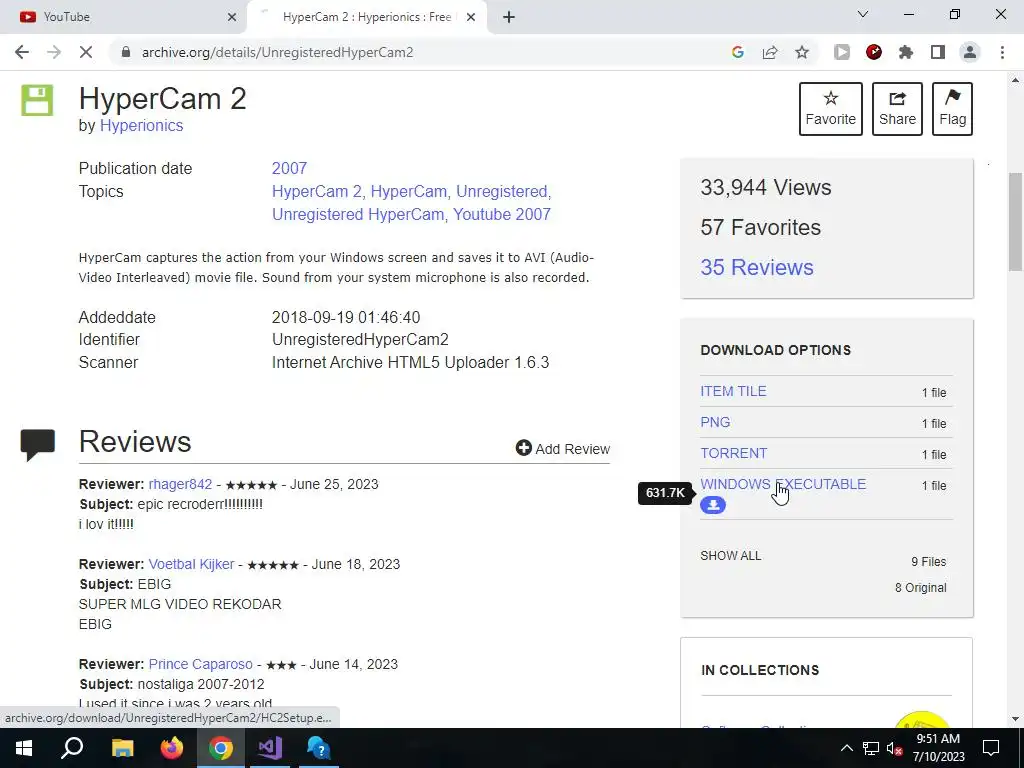Launch Firefox from the taskbar

(172, 748)
